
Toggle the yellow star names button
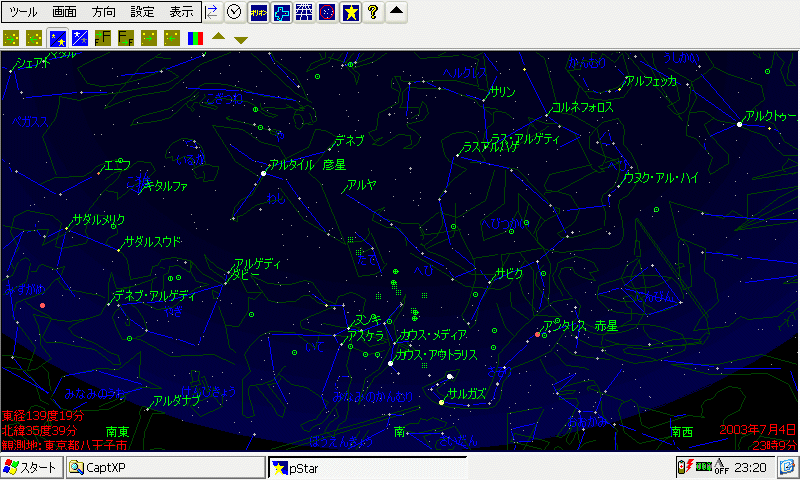[x=350, y=12]
